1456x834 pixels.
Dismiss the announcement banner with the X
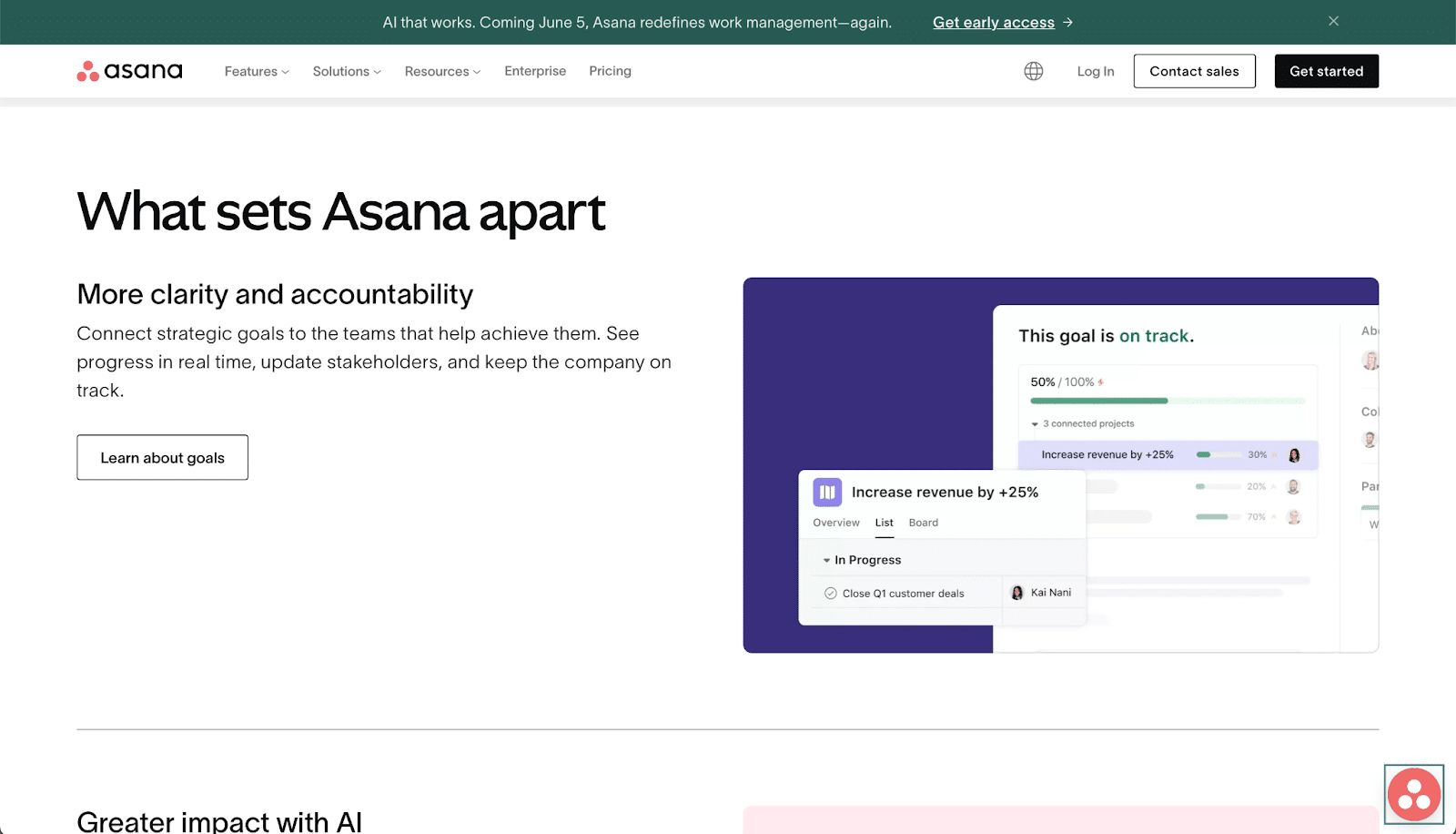coord(1333,21)
